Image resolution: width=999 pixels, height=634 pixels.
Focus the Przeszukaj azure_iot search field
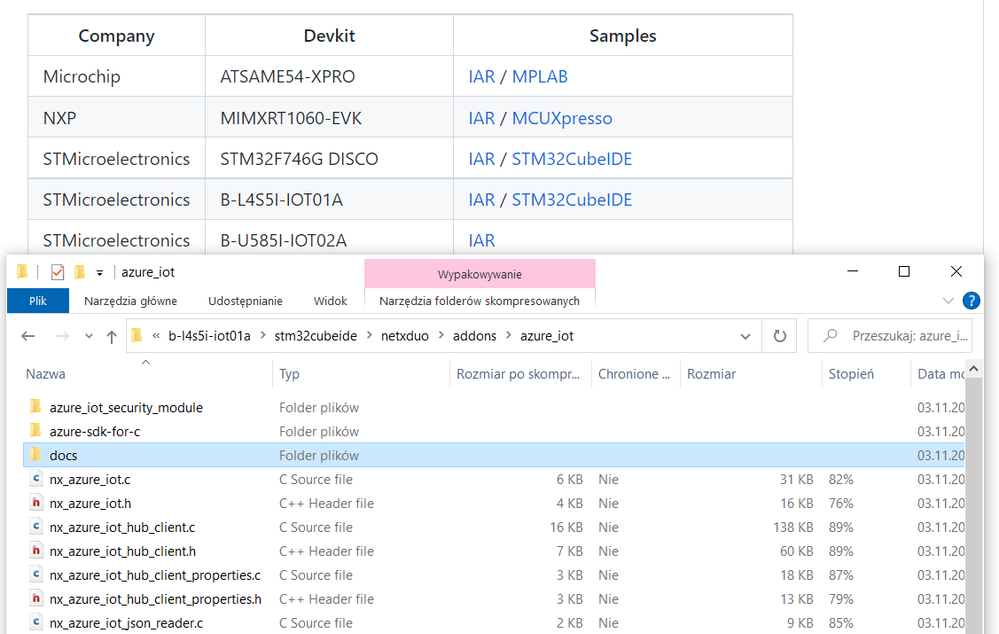point(890,336)
